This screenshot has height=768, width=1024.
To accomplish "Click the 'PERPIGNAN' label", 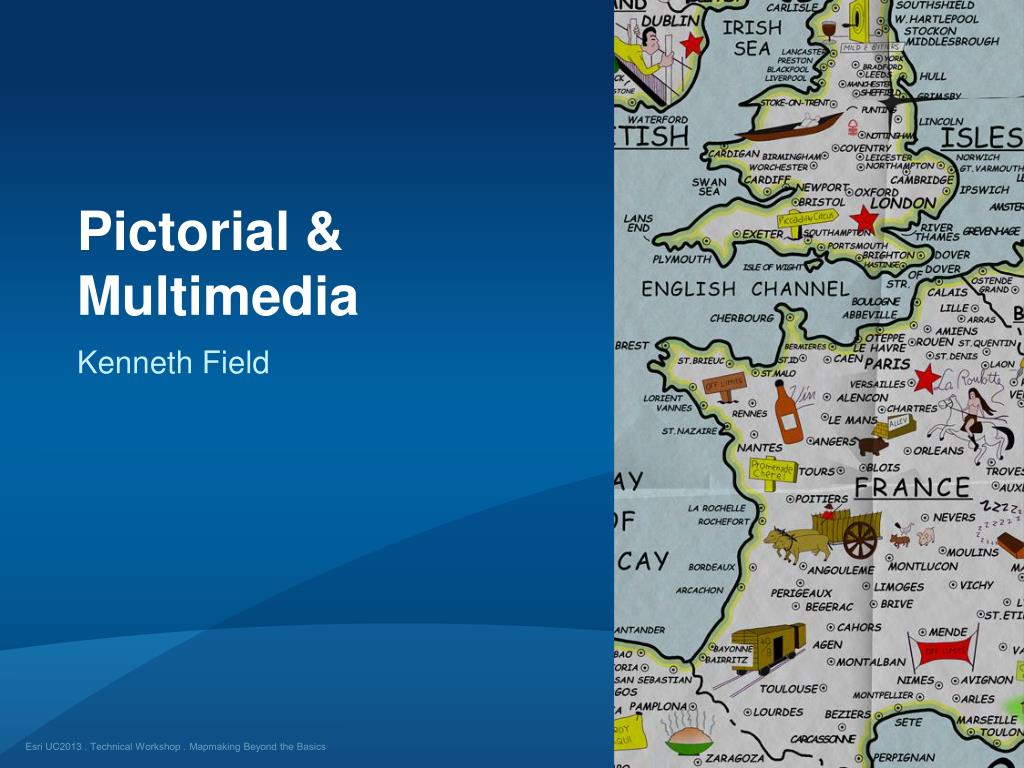I will pyautogui.click(x=904, y=758).
